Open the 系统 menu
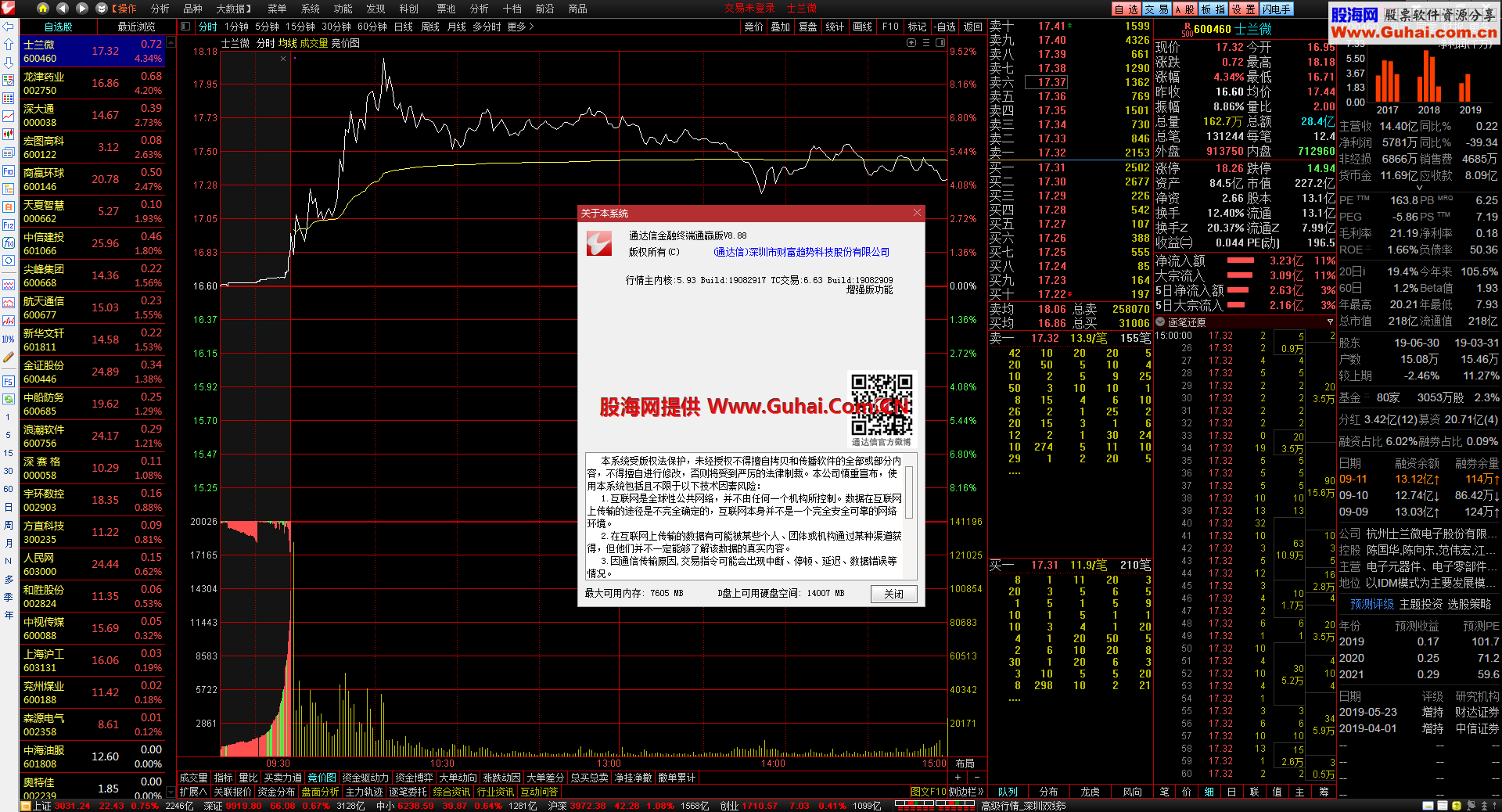Image resolution: width=1502 pixels, height=812 pixels. pyautogui.click(x=311, y=9)
